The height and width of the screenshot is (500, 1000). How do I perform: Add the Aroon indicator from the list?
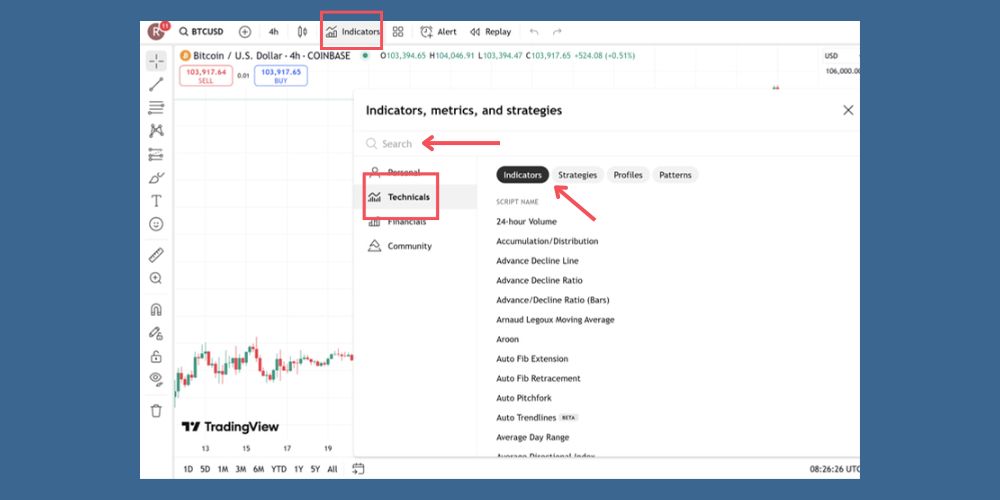pos(508,340)
